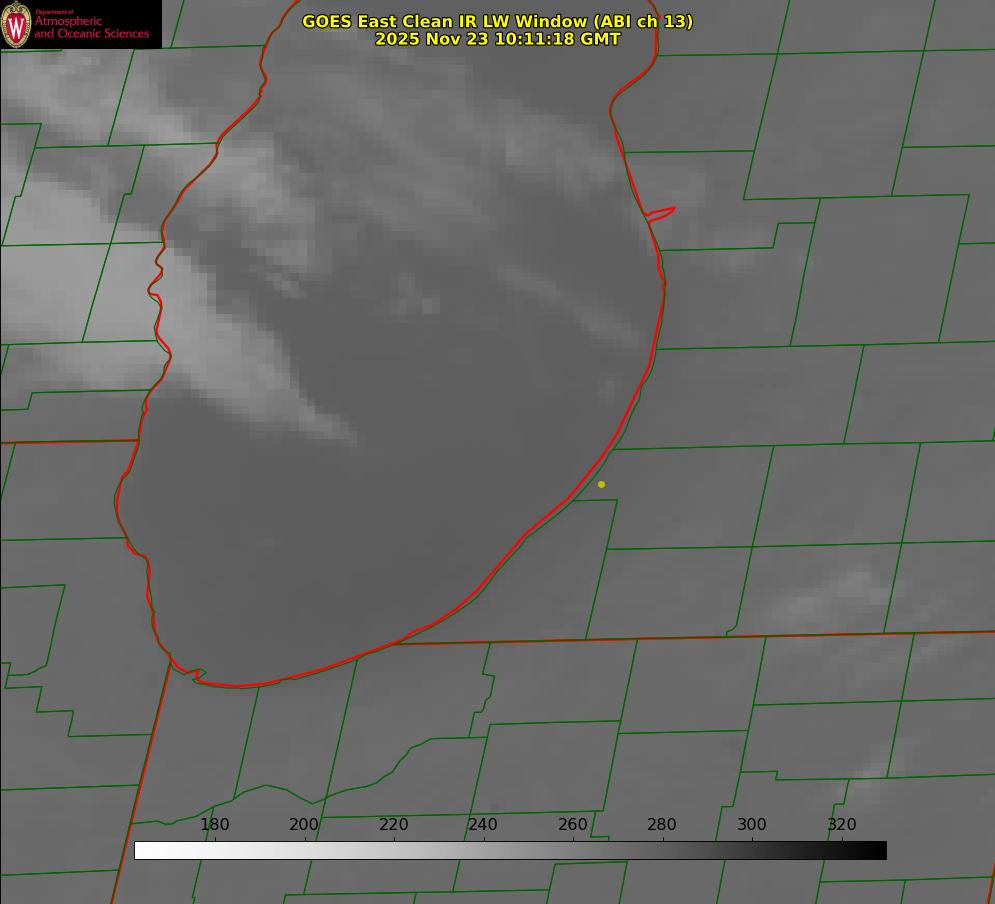995x904 pixels.
Task: Click the 180 colorbar tick label
Action: 215,825
